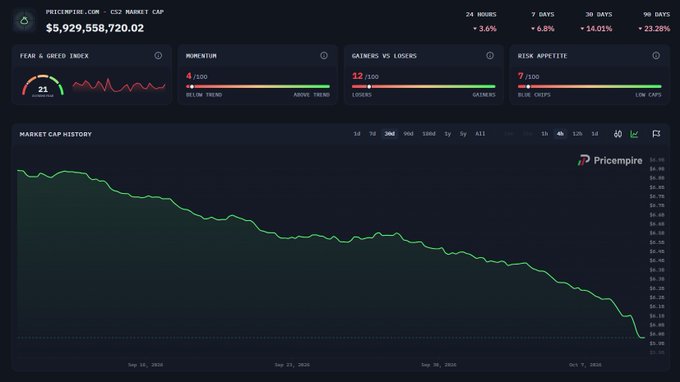Toggle the flag events icon
680x382 pixels.
(x=657, y=134)
